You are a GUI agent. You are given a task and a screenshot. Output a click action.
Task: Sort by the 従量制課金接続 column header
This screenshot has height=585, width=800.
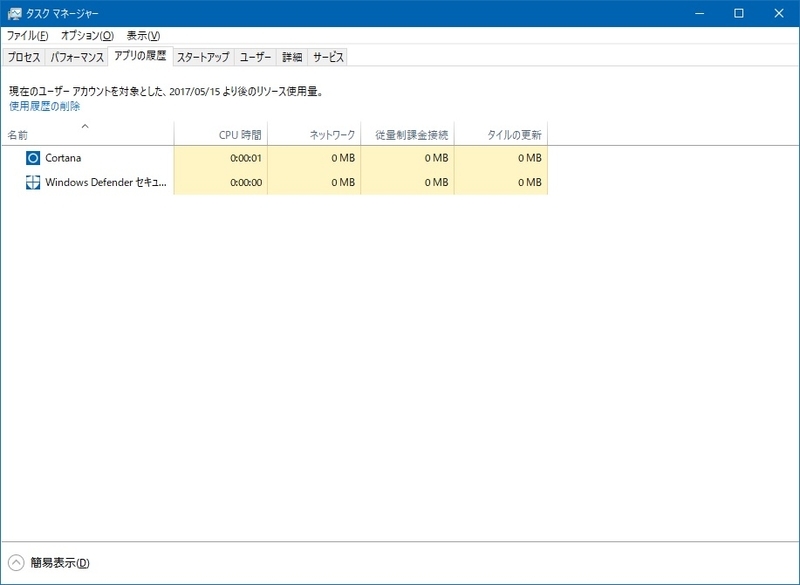point(408,134)
